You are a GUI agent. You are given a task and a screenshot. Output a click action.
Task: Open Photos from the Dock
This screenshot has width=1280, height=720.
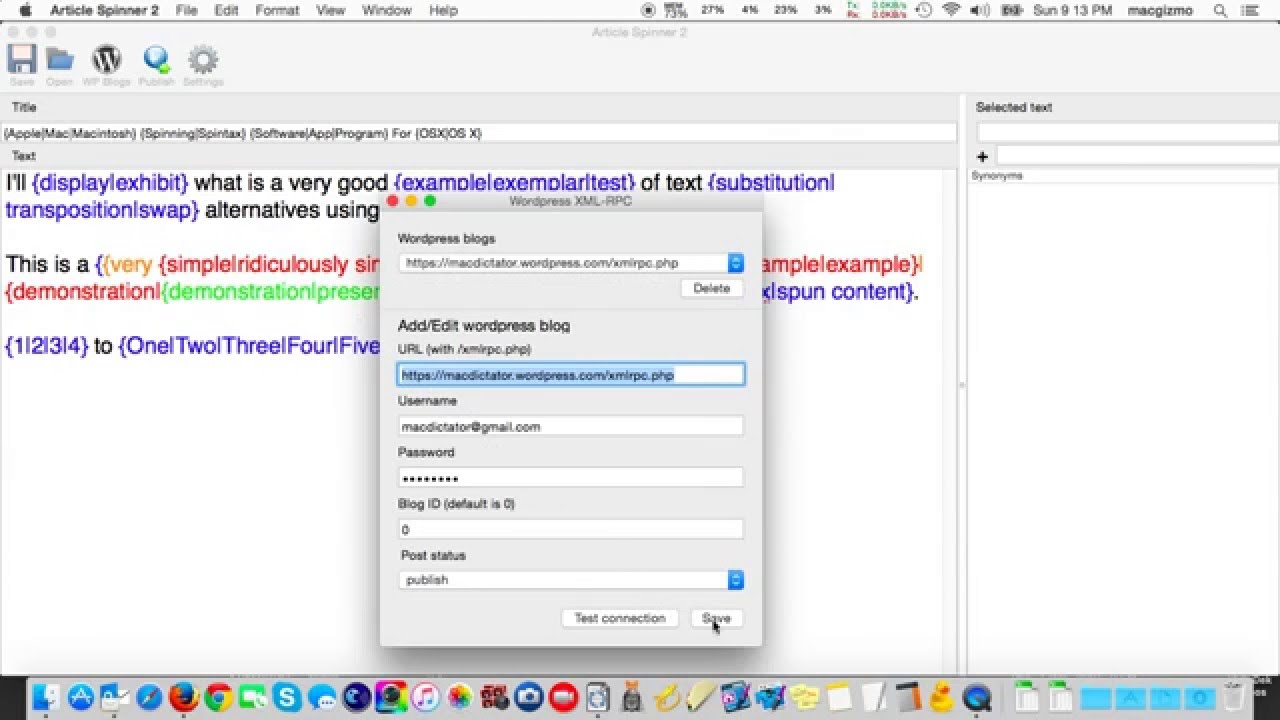(x=460, y=697)
